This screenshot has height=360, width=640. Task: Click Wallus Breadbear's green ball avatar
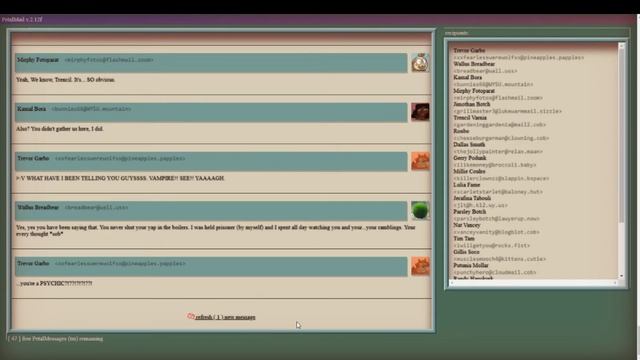(420, 211)
